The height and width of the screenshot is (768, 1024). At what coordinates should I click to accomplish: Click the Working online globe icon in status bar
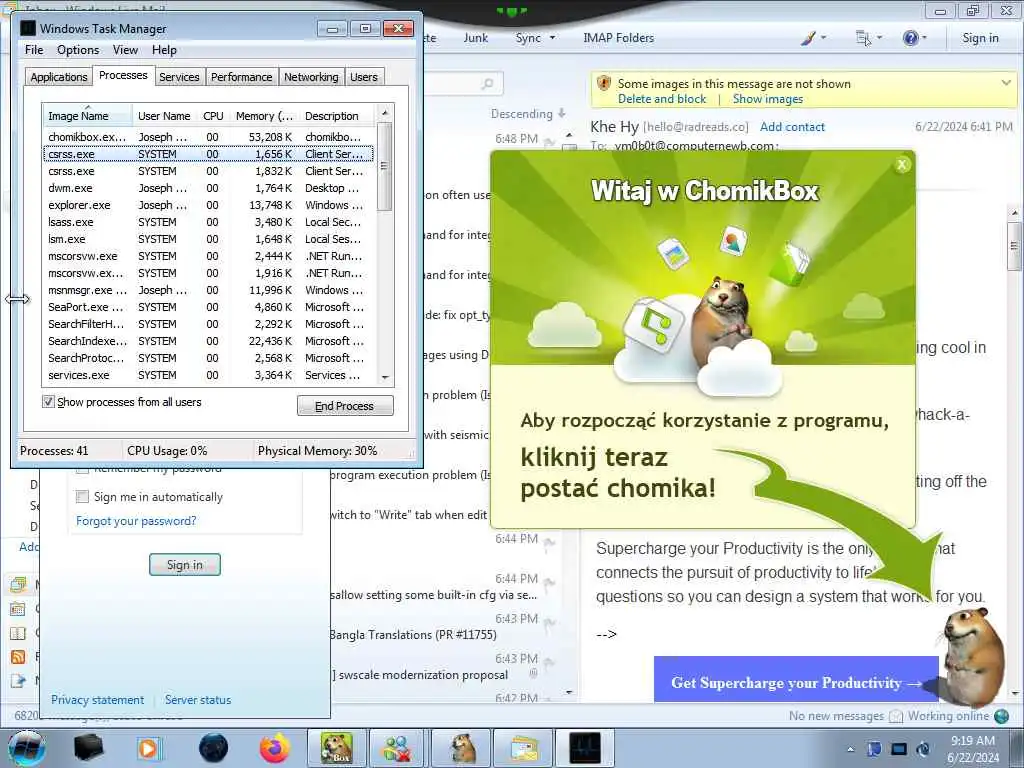click(1001, 716)
